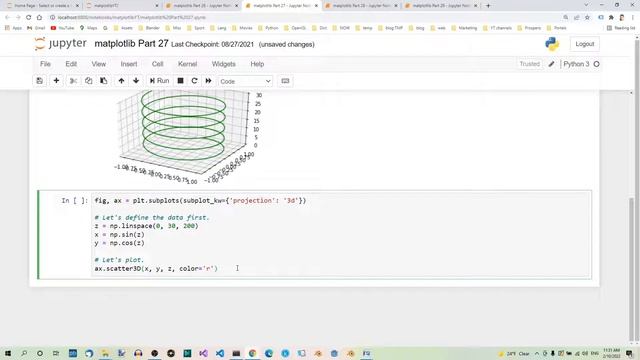
Task: Open the Reading list
Action: (x=621, y=28)
